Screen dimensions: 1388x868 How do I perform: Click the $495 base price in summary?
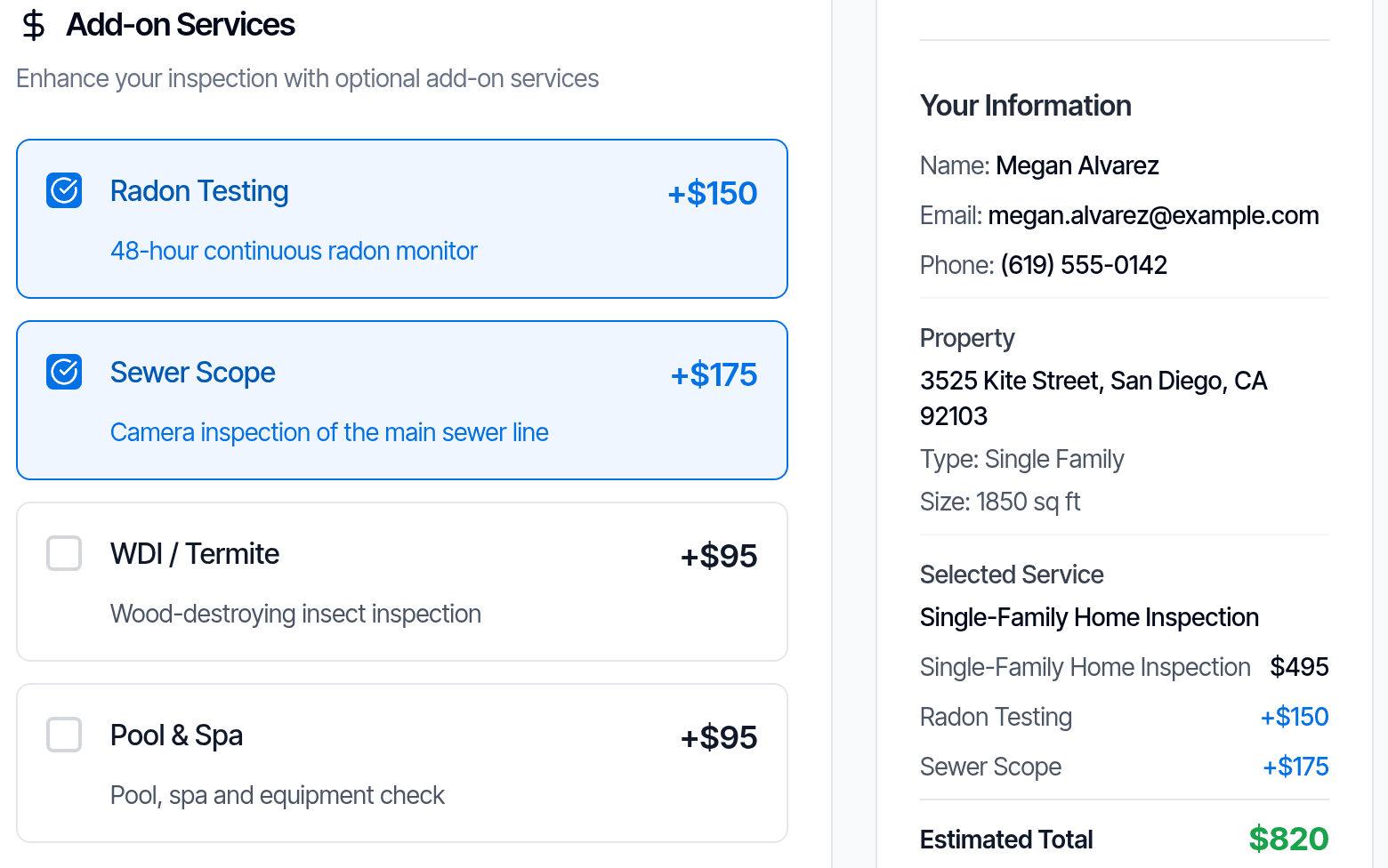coord(1299,667)
